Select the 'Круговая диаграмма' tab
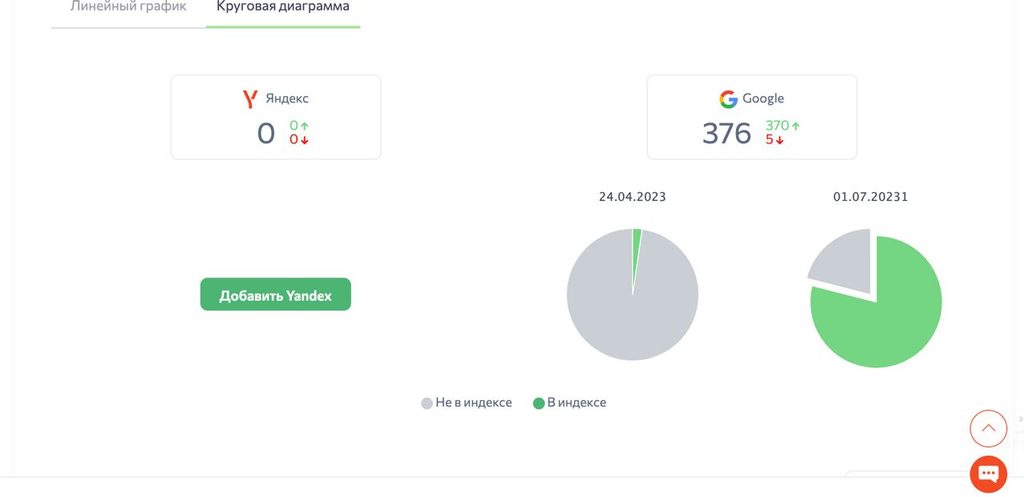 [x=283, y=7]
